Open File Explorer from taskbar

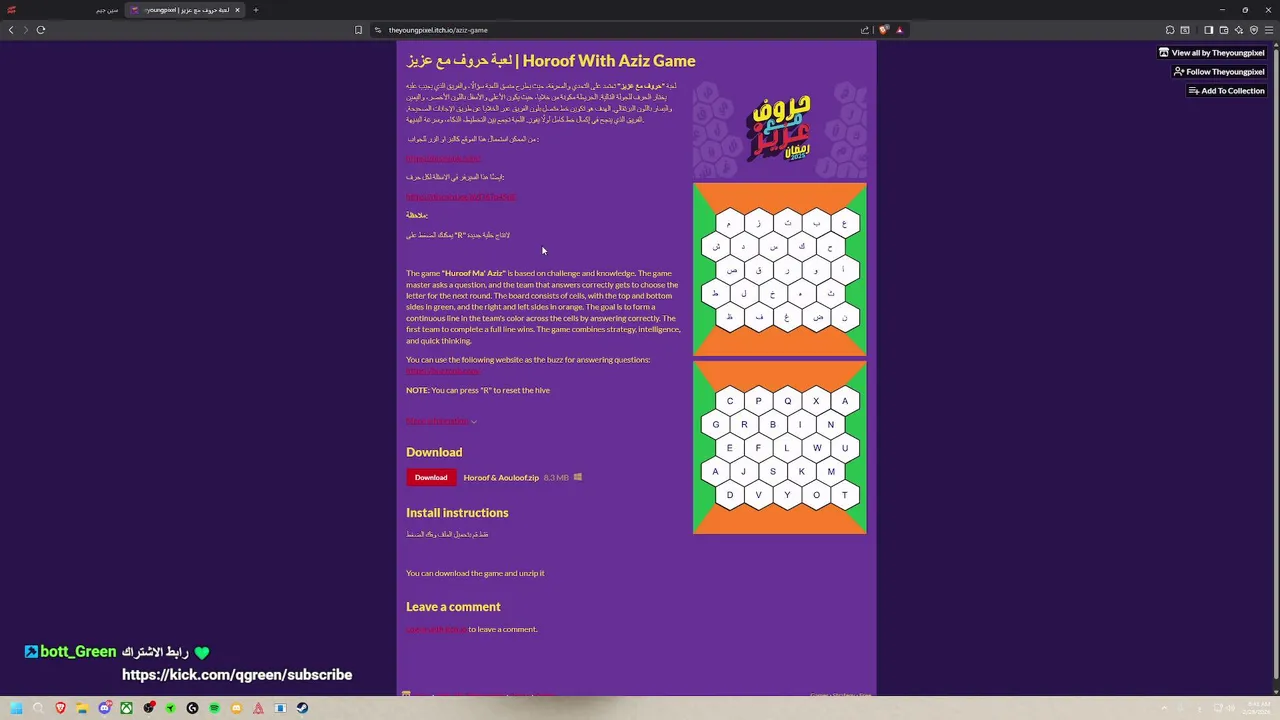pyautogui.click(x=82, y=708)
